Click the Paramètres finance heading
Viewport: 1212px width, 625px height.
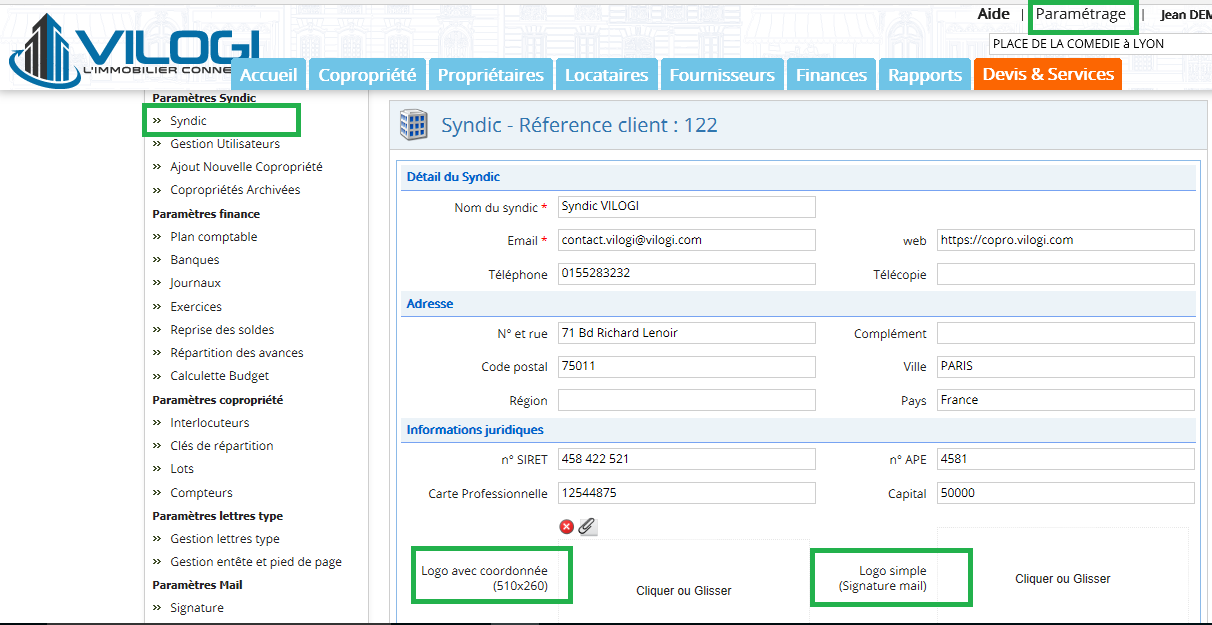(x=206, y=214)
